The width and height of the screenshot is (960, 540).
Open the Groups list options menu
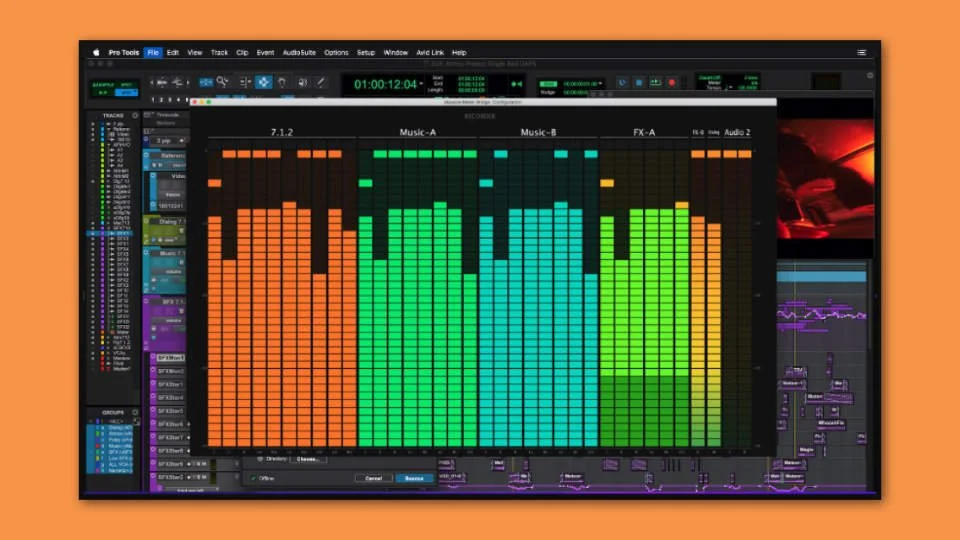click(x=135, y=412)
